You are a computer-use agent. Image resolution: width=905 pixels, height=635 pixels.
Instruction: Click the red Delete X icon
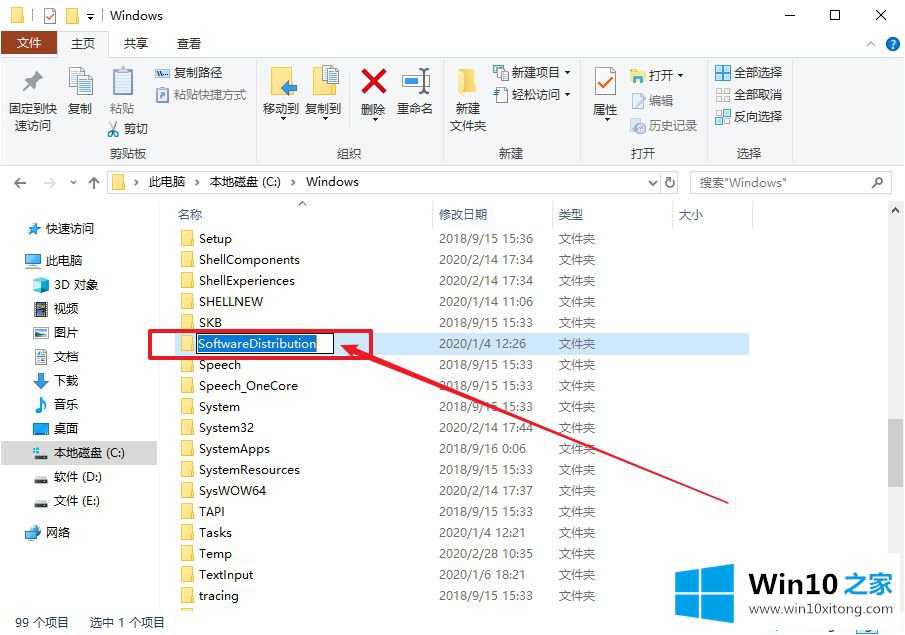tap(373, 81)
